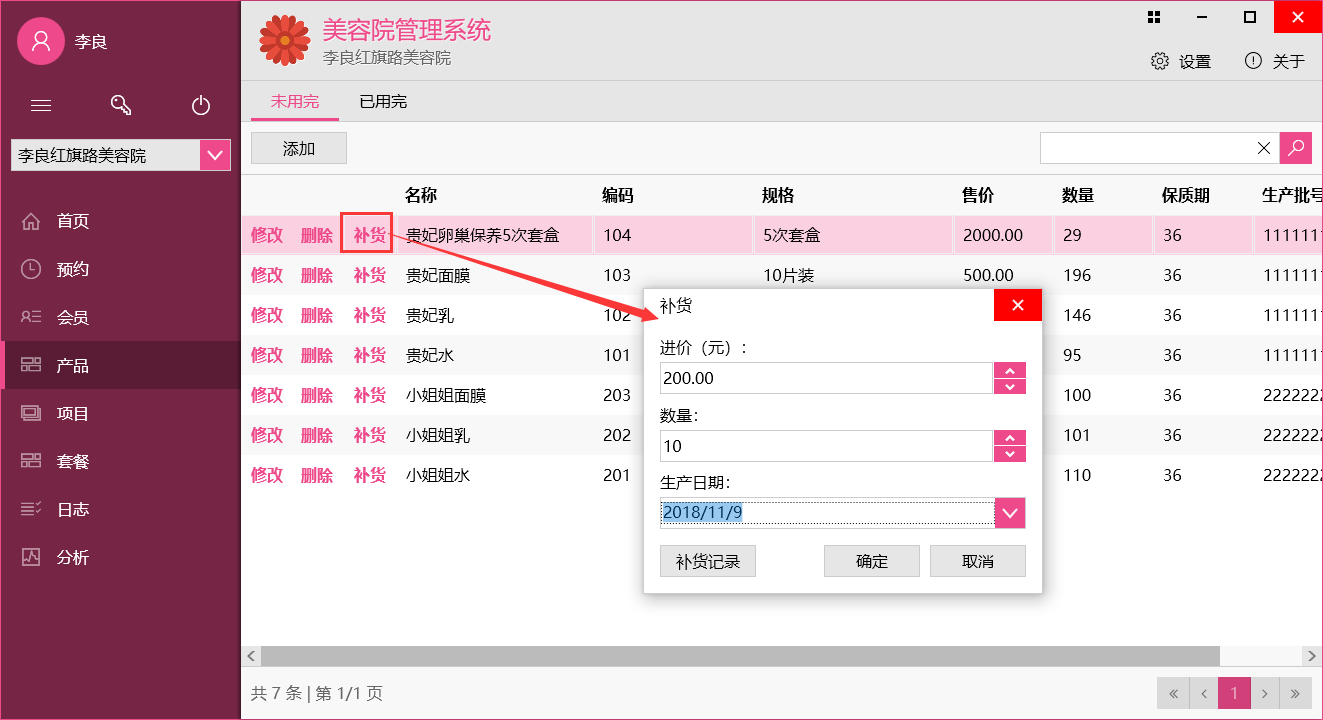Expand the store selection dropdown
The image size is (1323, 720).
[x=215, y=155]
